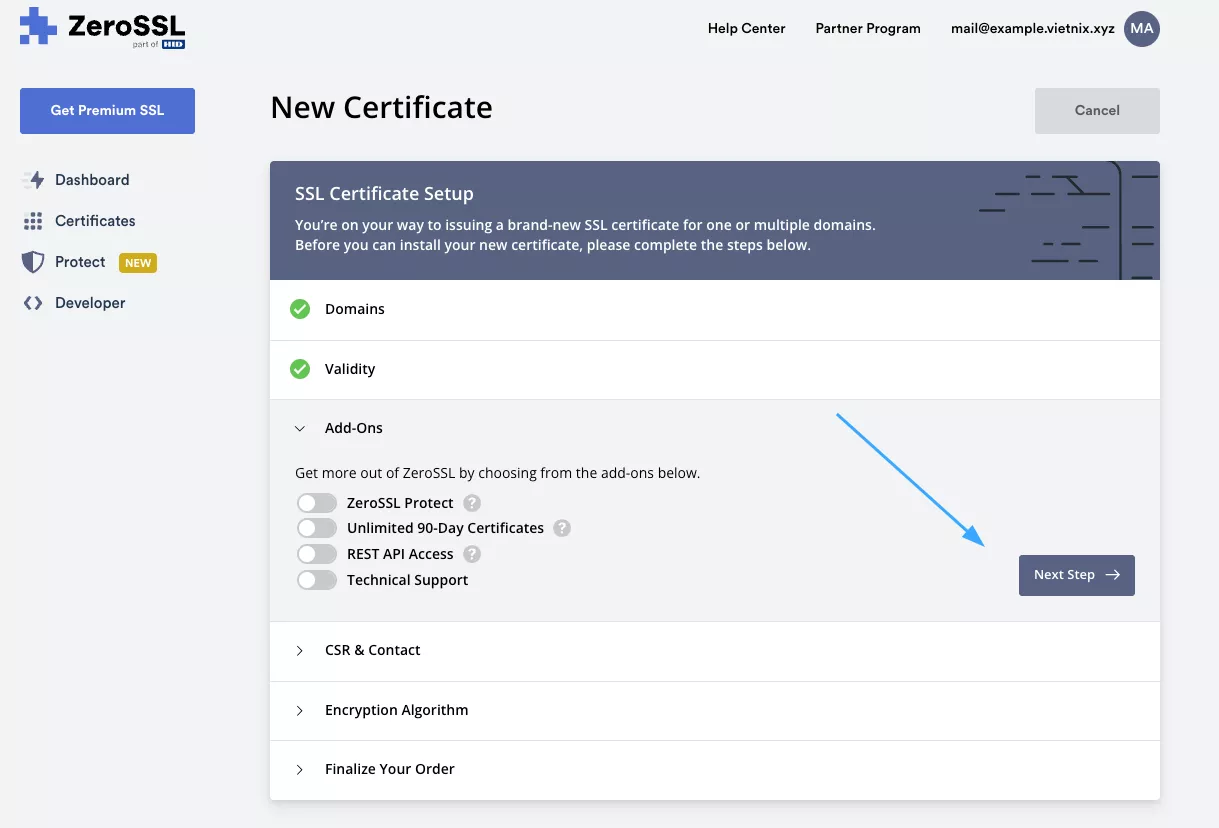Click the MA user avatar

click(x=1141, y=29)
